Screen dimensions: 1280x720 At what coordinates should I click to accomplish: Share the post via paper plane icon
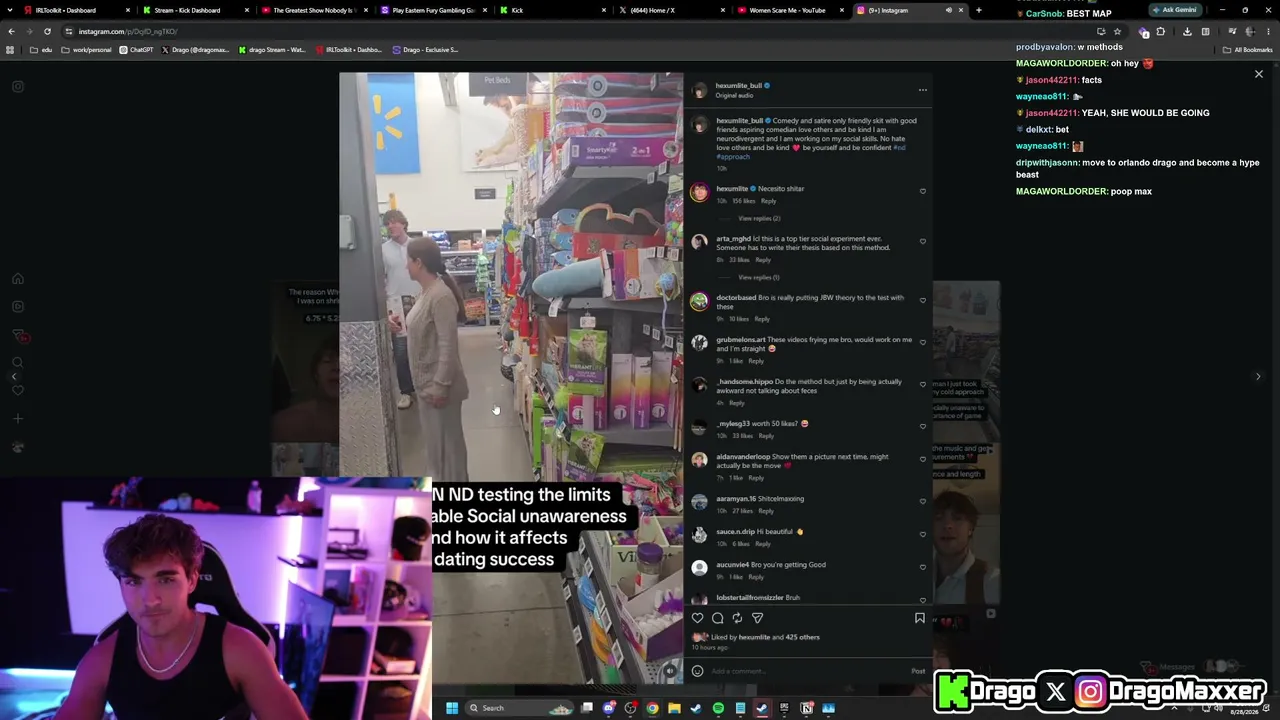click(x=757, y=618)
